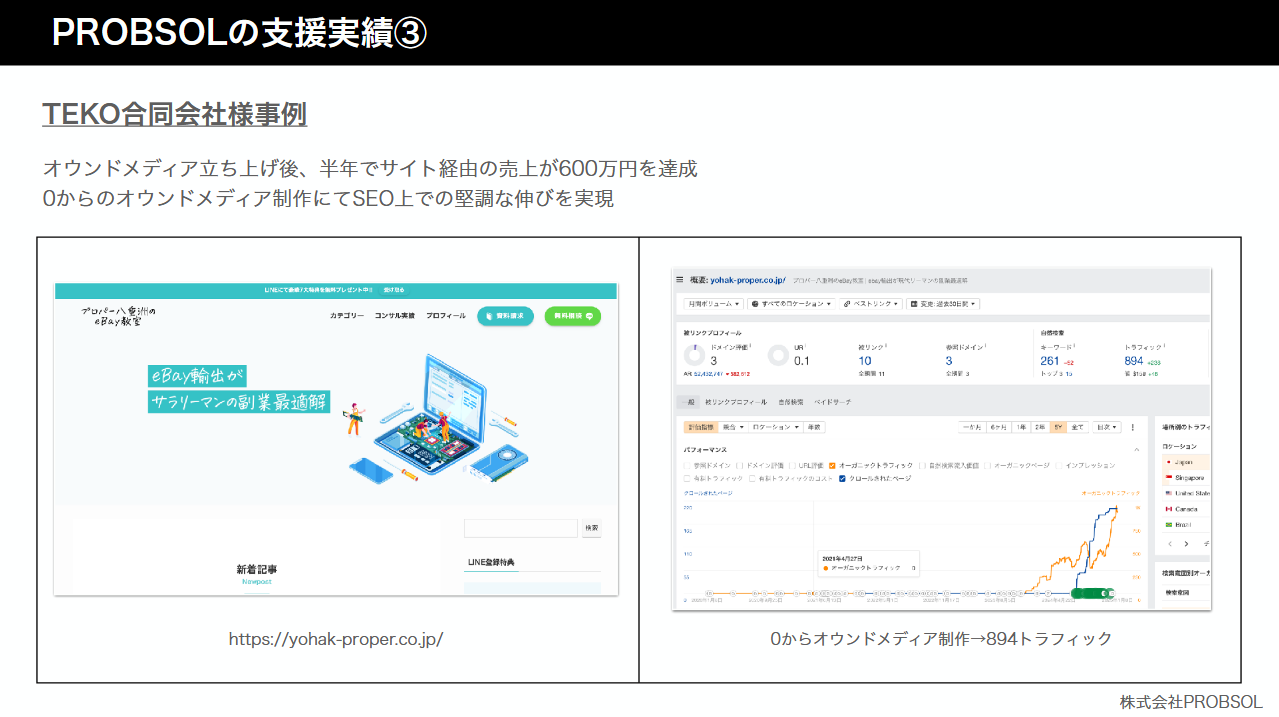Open the すべてのロケーション dropdown
The height and width of the screenshot is (717, 1279).
click(x=790, y=303)
